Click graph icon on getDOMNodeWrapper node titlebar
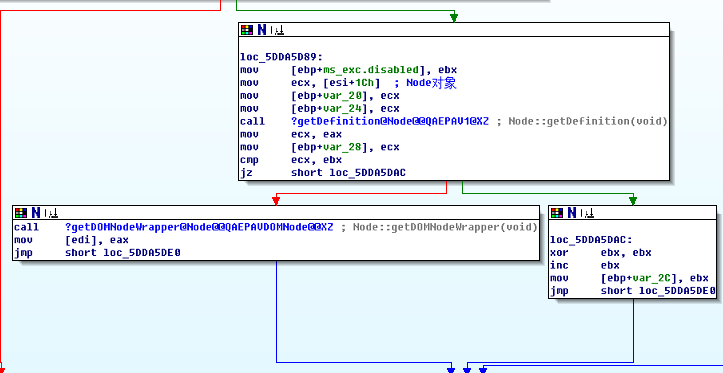This screenshot has height=373, width=723. coord(51,213)
